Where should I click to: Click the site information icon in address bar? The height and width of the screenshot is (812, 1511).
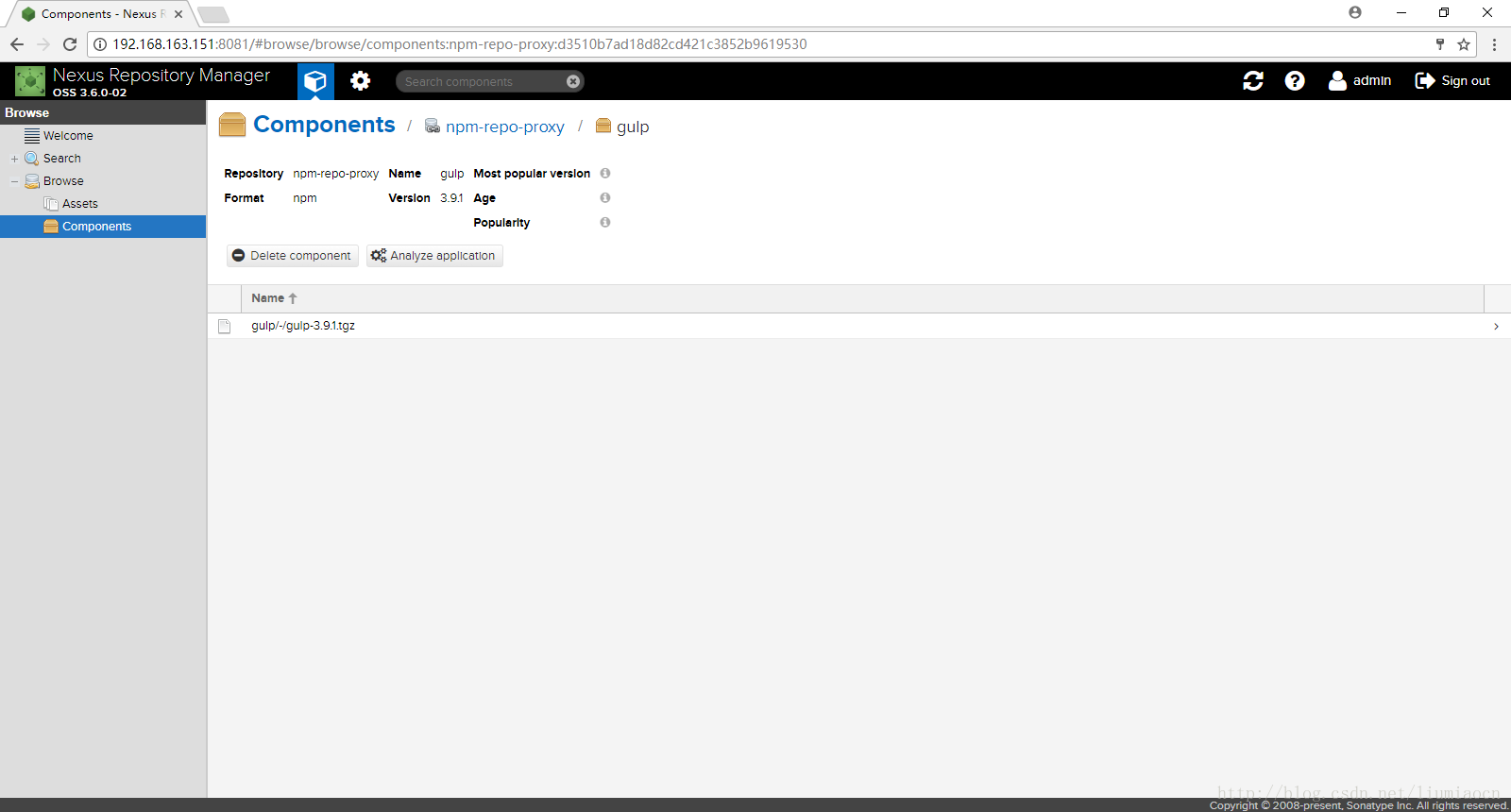[100, 44]
